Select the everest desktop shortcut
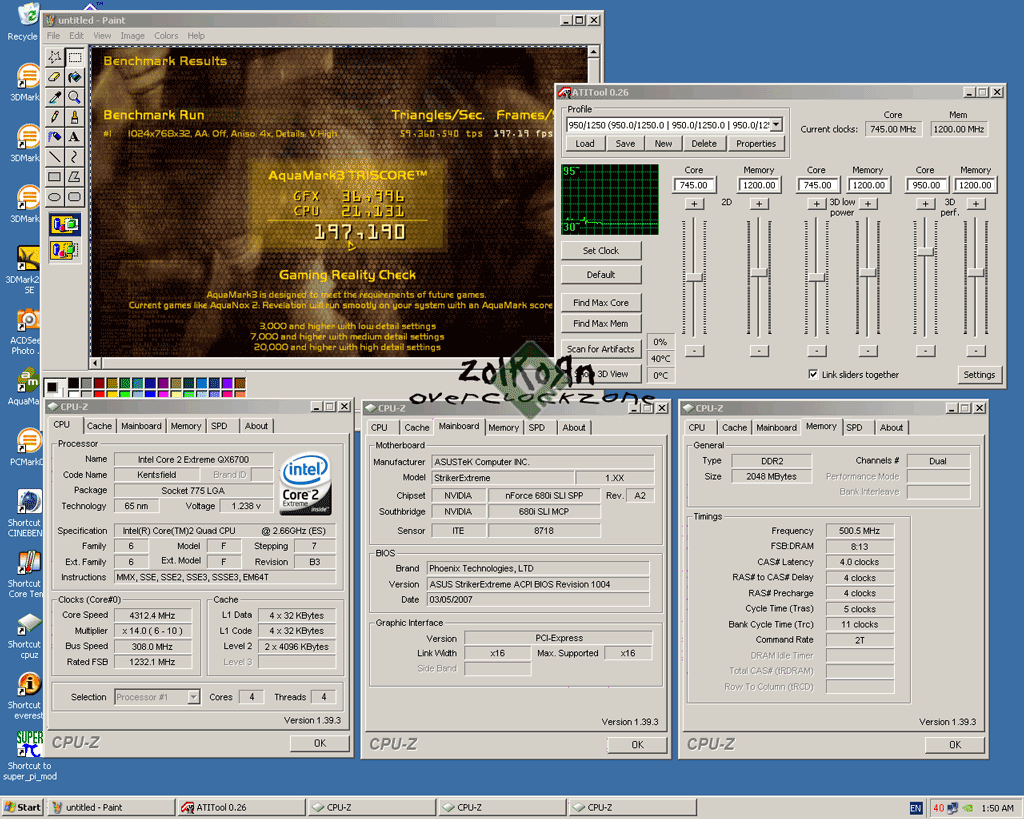The width and height of the screenshot is (1024, 819). [25, 697]
